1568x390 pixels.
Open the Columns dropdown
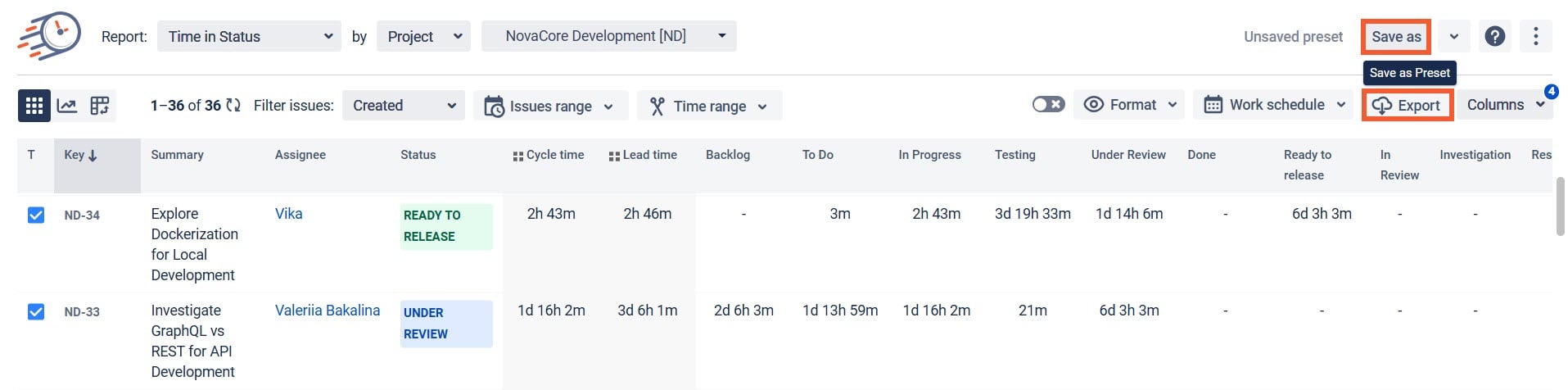[1505, 105]
